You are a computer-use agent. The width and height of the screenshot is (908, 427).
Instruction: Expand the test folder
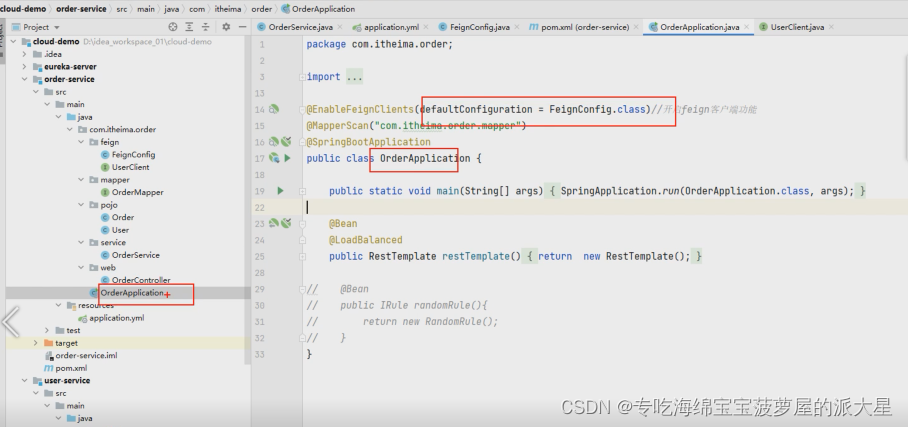(47, 330)
